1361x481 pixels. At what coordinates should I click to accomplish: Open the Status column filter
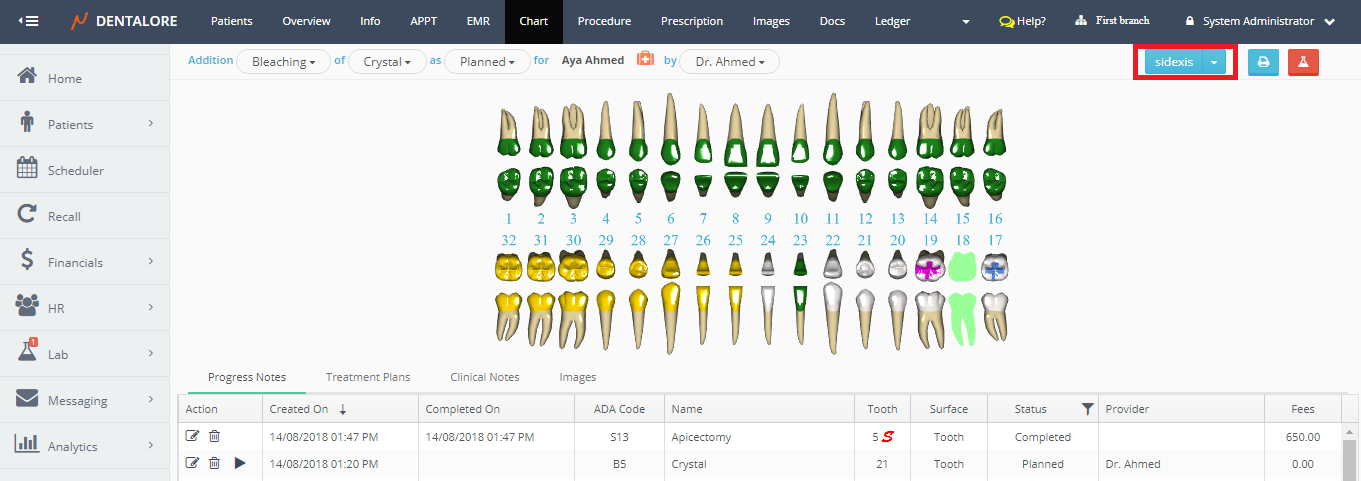pyautogui.click(x=1087, y=409)
